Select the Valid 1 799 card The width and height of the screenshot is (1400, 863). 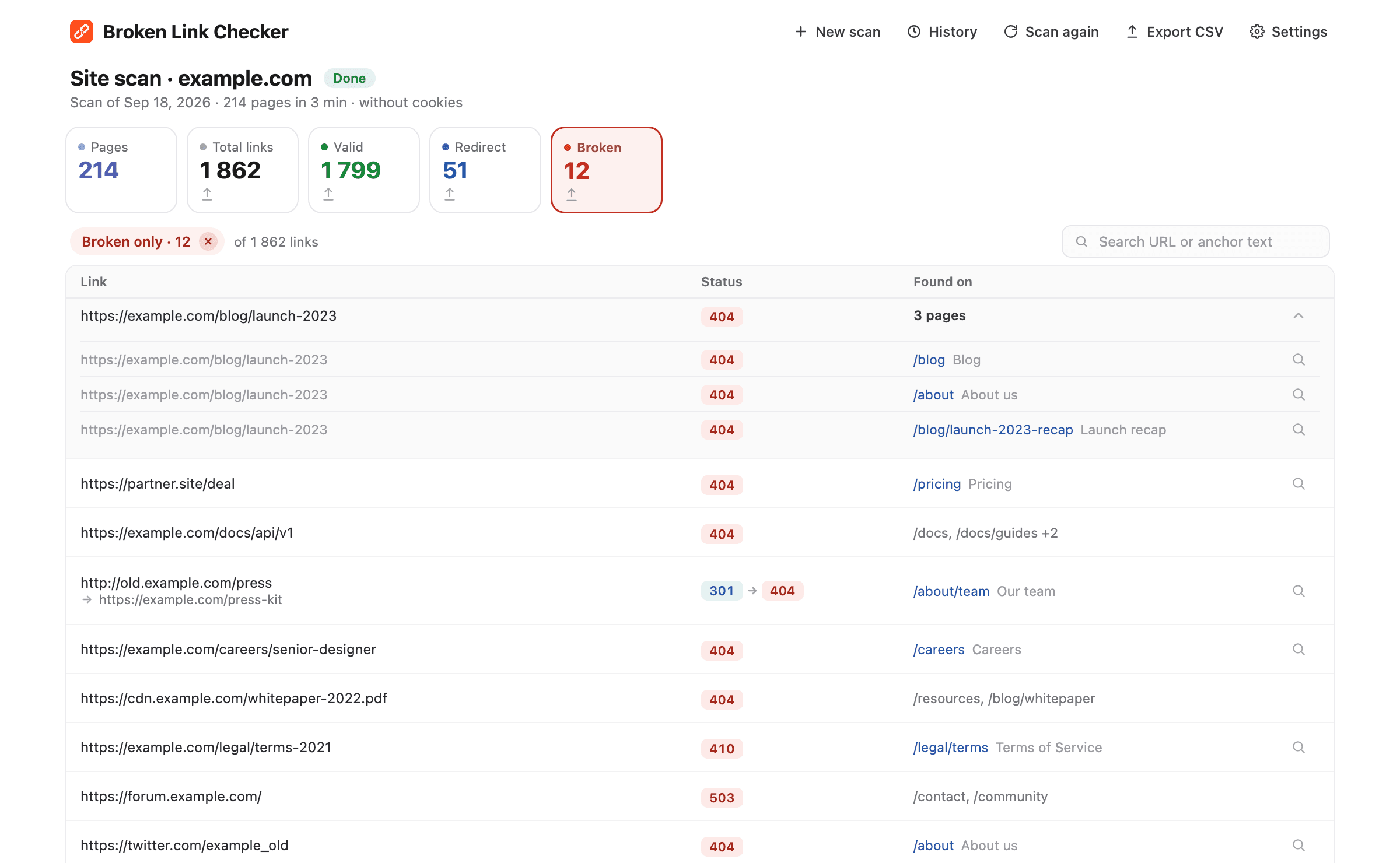pyautogui.click(x=364, y=170)
